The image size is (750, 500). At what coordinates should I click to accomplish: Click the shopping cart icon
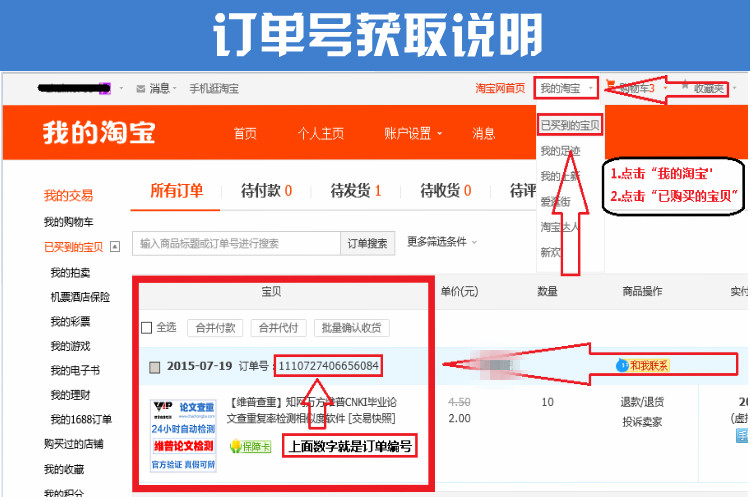pos(610,86)
